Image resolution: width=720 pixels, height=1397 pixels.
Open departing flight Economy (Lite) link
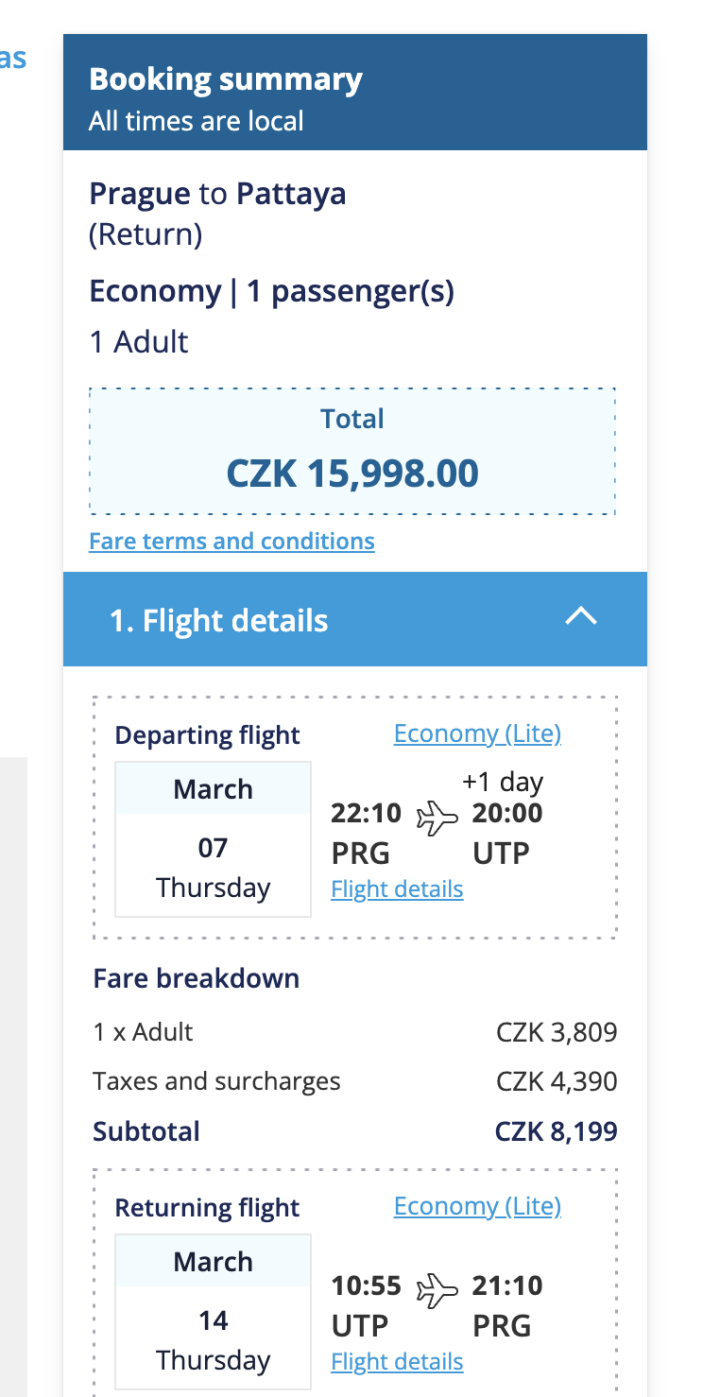pyautogui.click(x=477, y=734)
